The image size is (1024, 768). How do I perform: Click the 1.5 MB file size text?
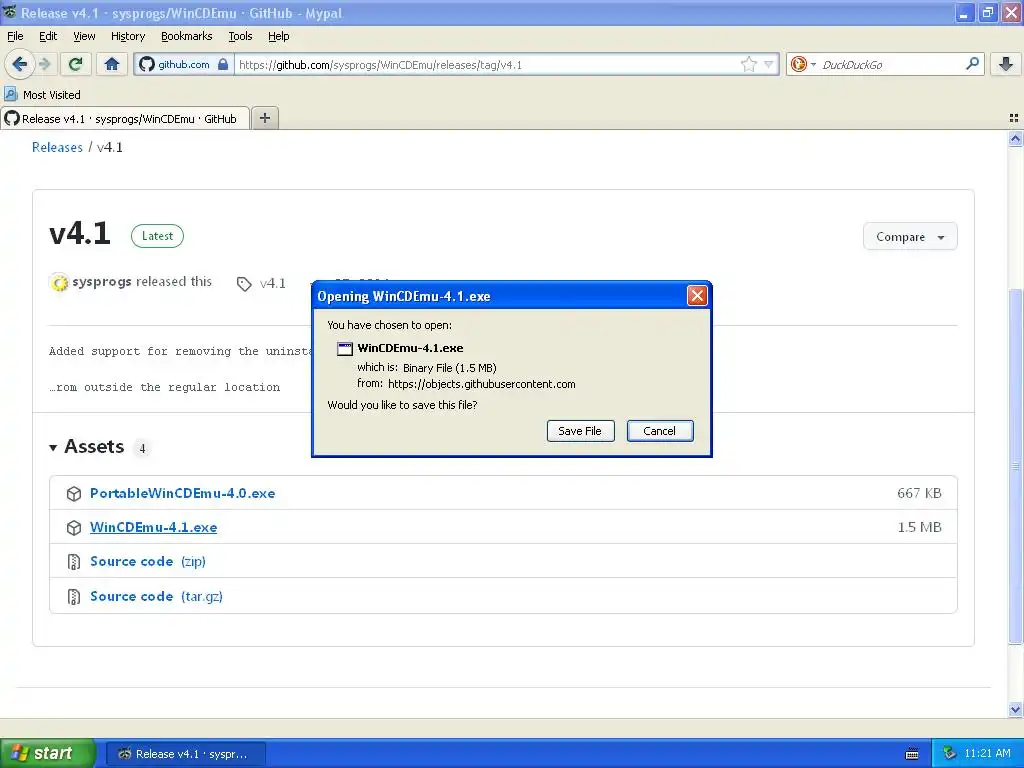(920, 527)
